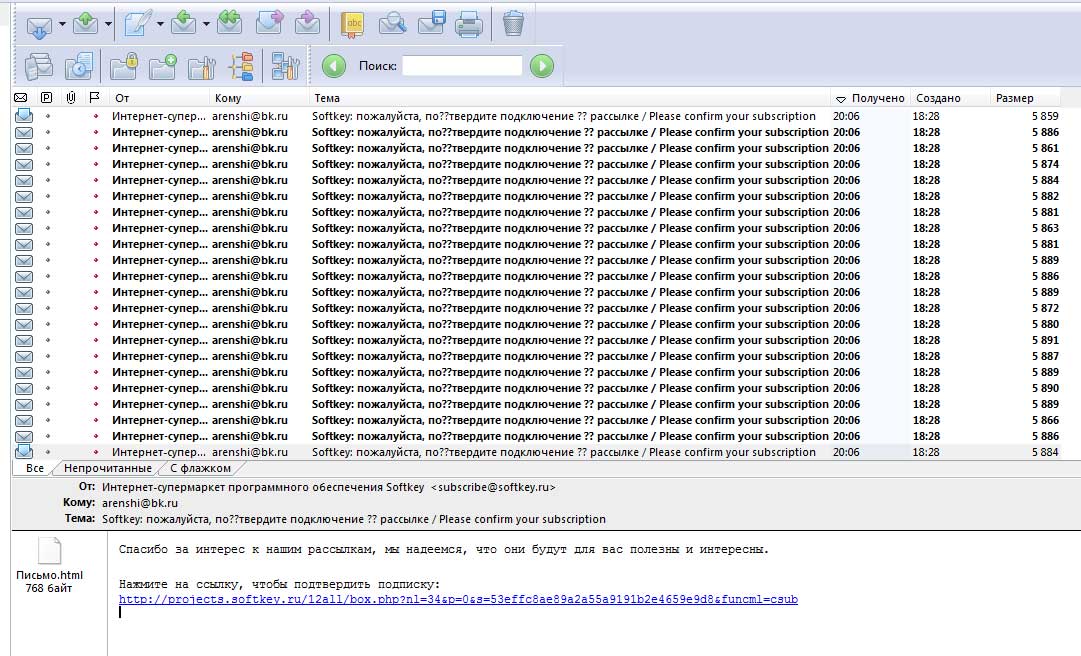1081x656 pixels.
Task: Click the get new mail icon
Action: tap(38, 24)
